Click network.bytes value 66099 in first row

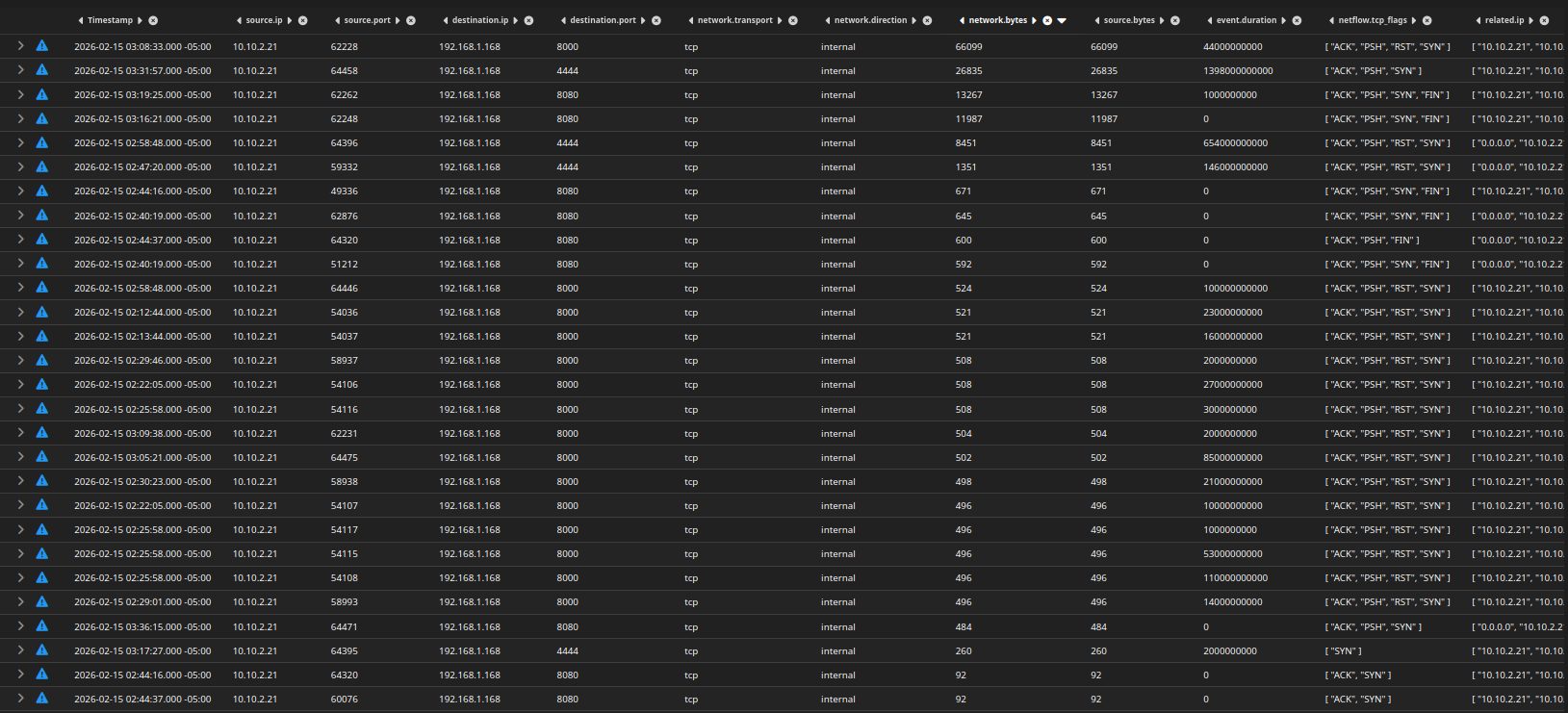pos(968,46)
